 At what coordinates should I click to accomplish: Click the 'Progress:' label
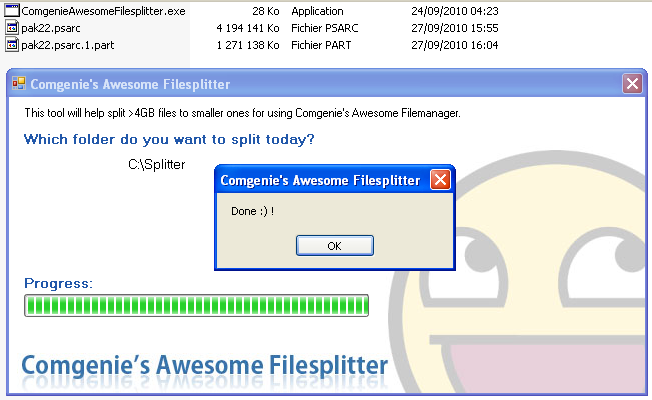point(58,284)
